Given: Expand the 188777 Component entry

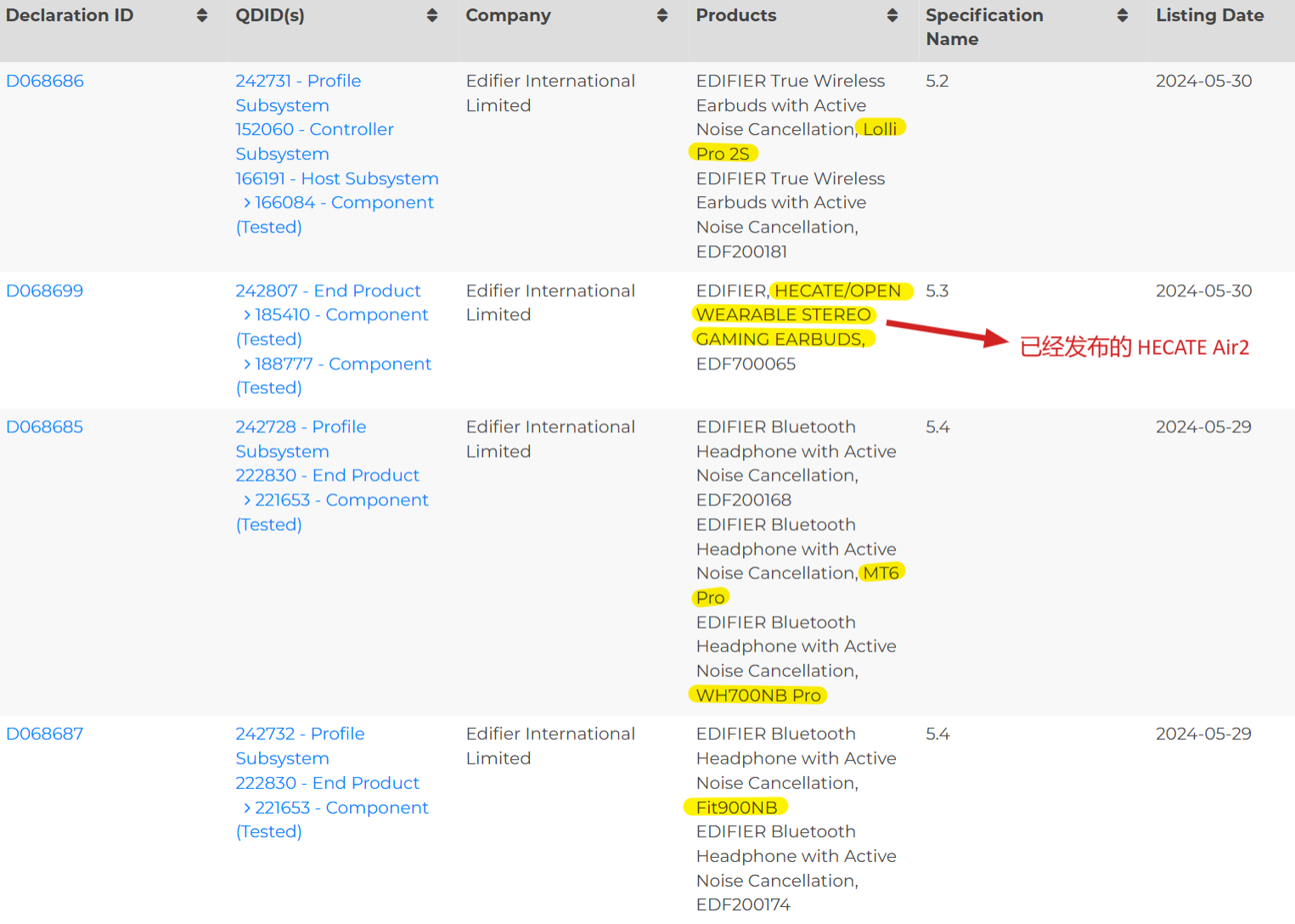Looking at the screenshot, I should tap(247, 364).
